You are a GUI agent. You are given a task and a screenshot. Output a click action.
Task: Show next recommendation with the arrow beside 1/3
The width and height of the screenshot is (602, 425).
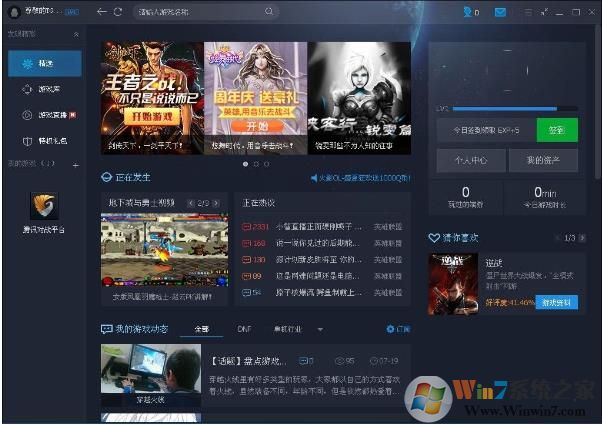coord(582,238)
